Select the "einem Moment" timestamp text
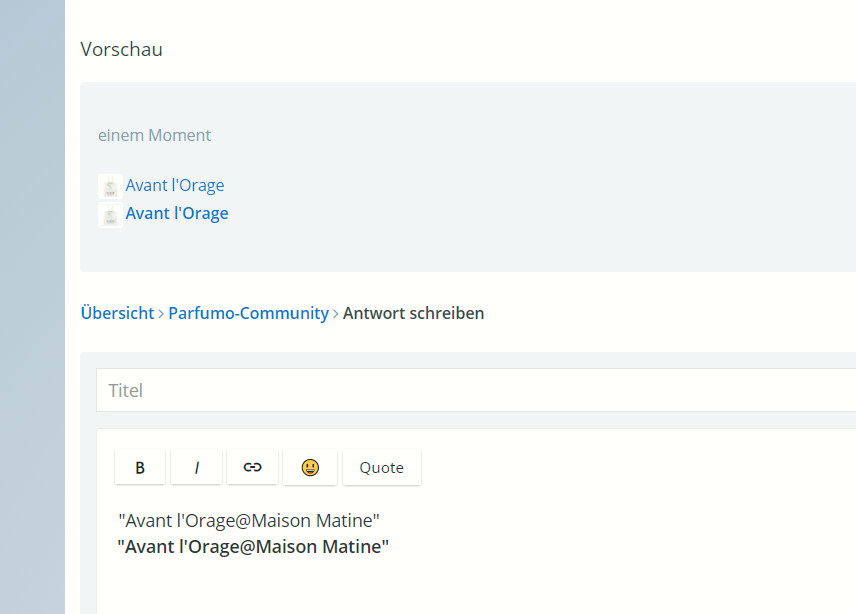 pyautogui.click(x=154, y=135)
